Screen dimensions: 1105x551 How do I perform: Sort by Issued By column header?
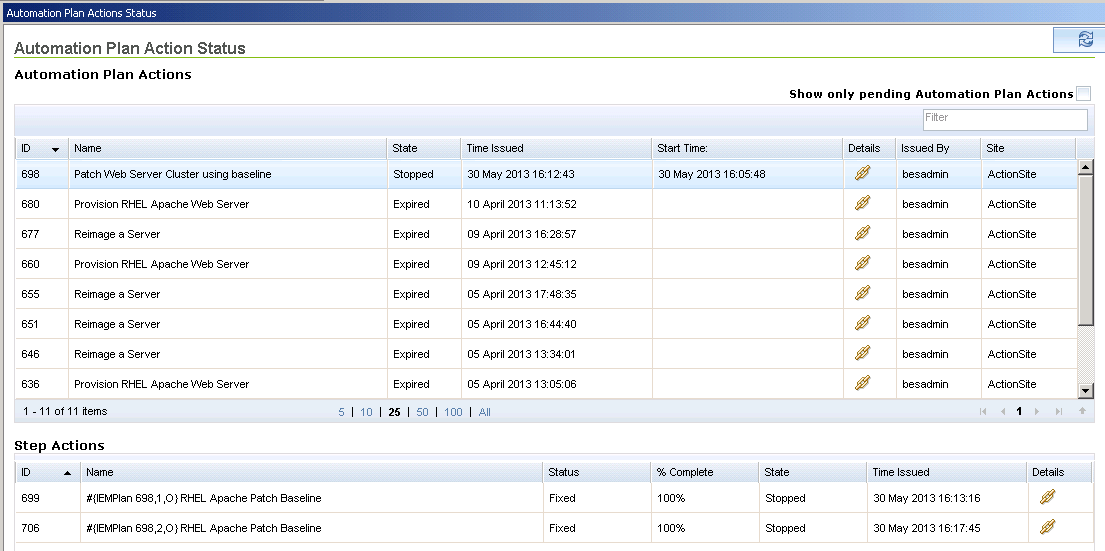click(938, 148)
